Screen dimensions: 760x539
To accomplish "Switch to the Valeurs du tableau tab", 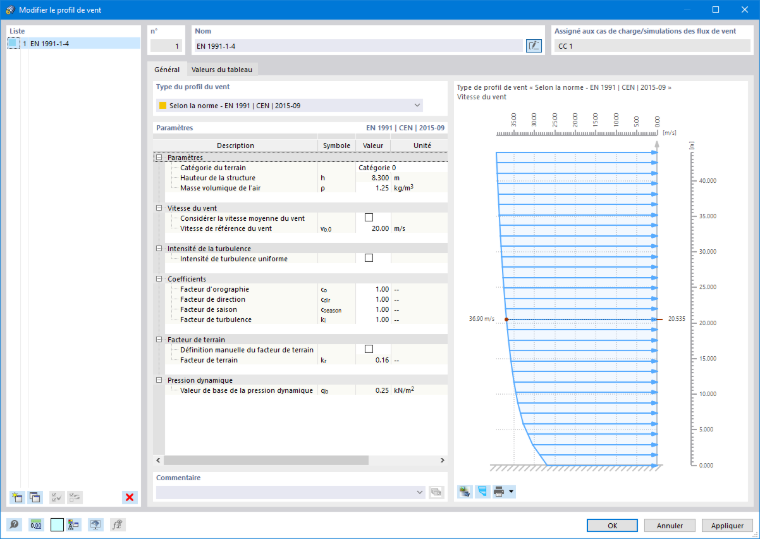I will 222,69.
